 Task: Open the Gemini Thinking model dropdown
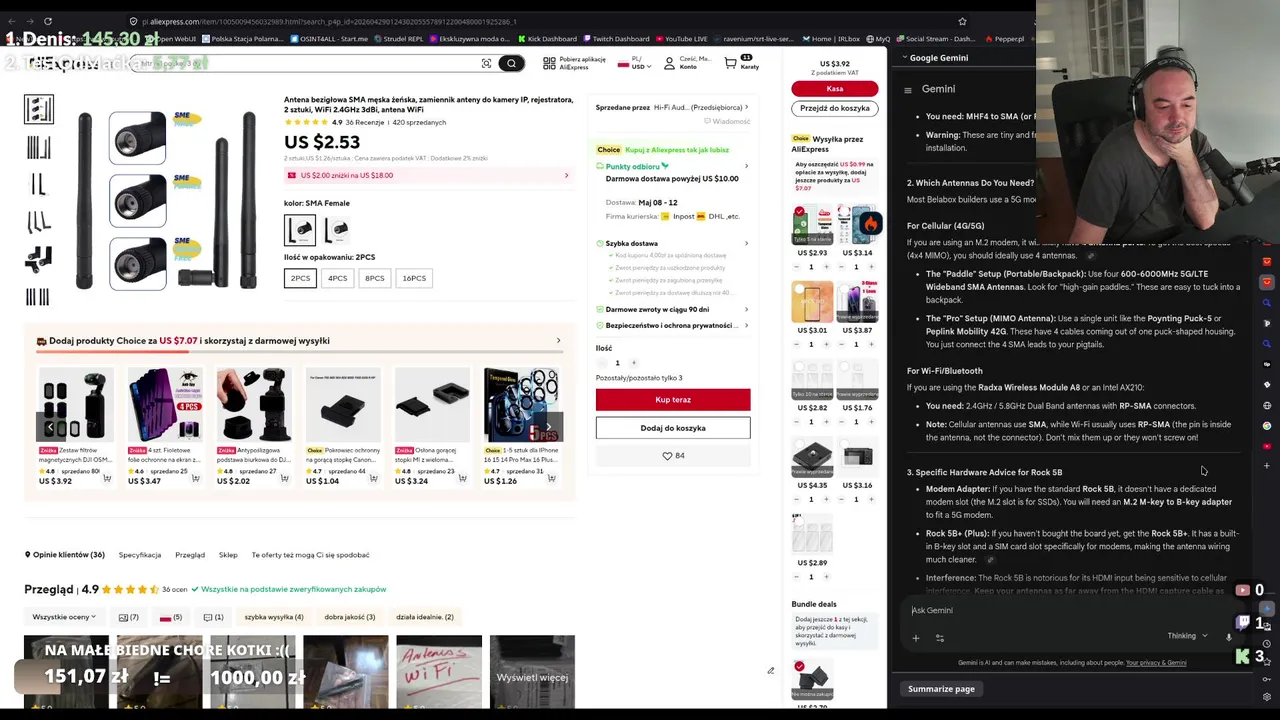(x=1187, y=636)
